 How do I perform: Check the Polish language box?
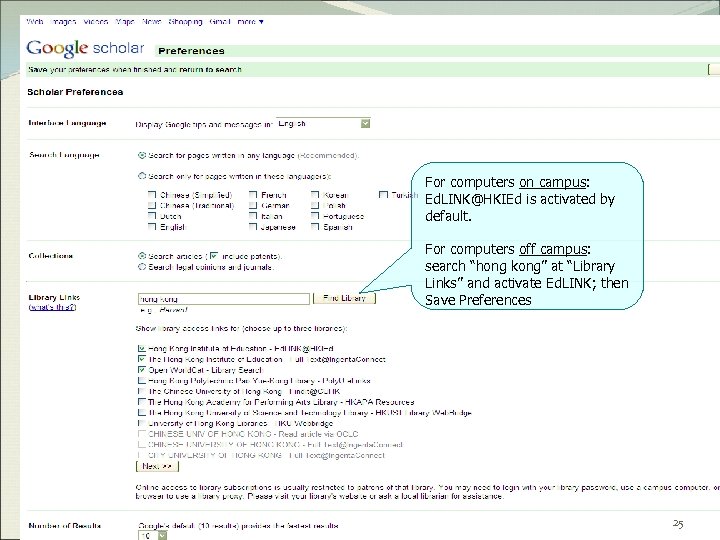pos(315,205)
